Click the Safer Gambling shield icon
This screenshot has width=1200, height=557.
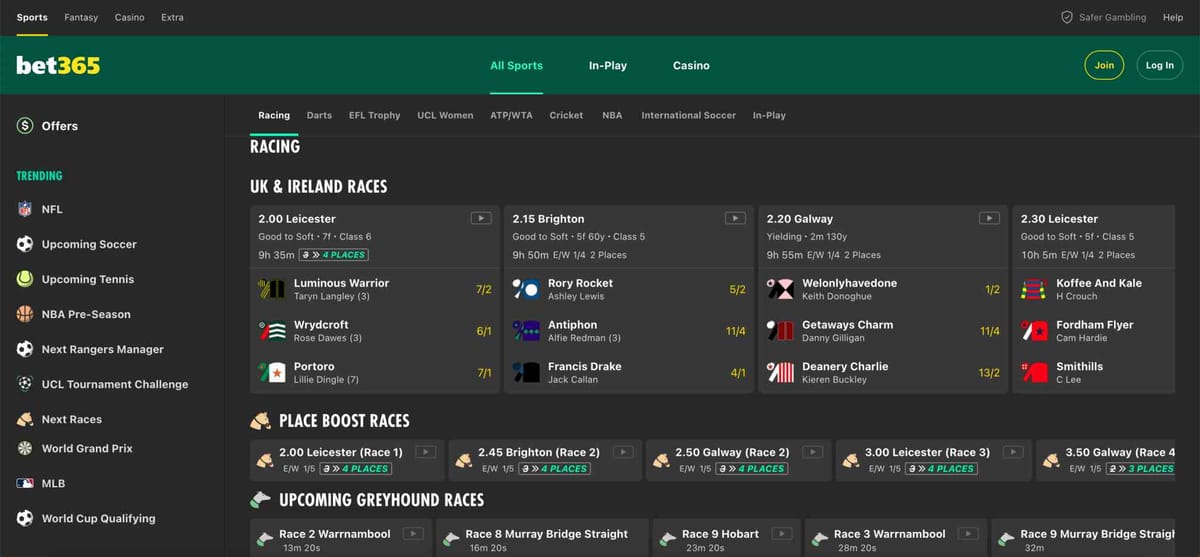coord(1067,17)
